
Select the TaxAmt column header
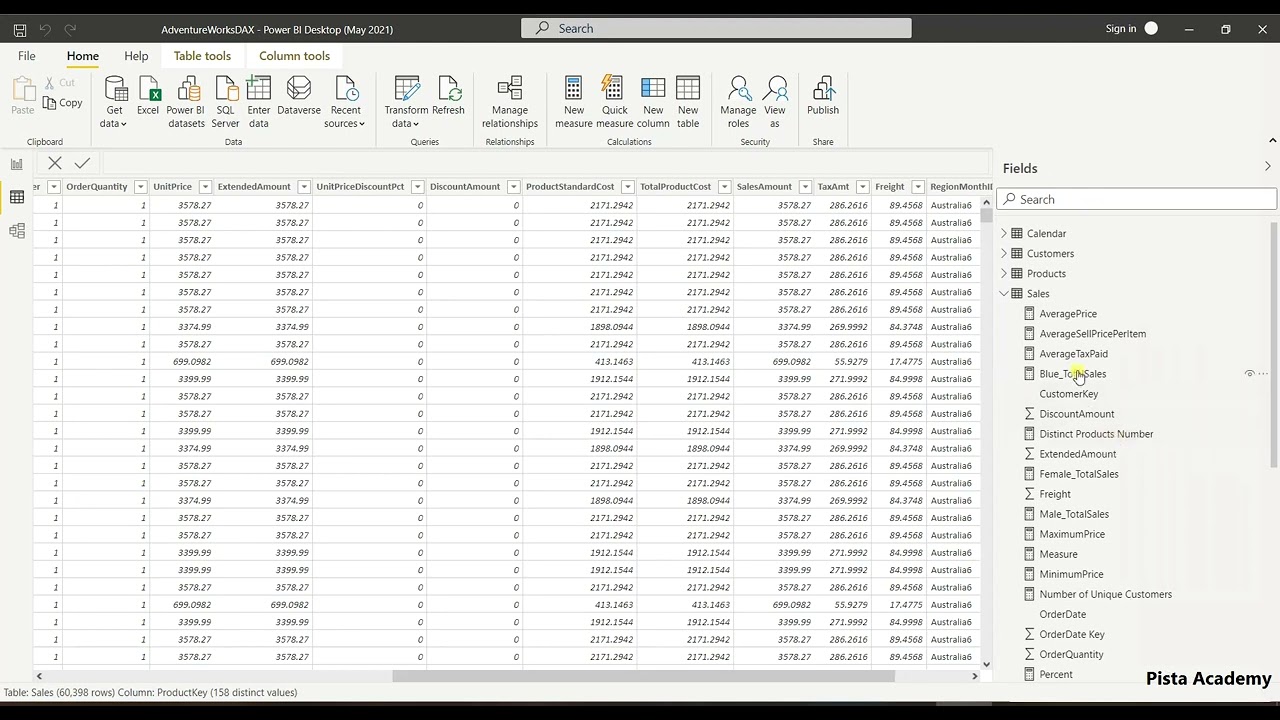833,187
